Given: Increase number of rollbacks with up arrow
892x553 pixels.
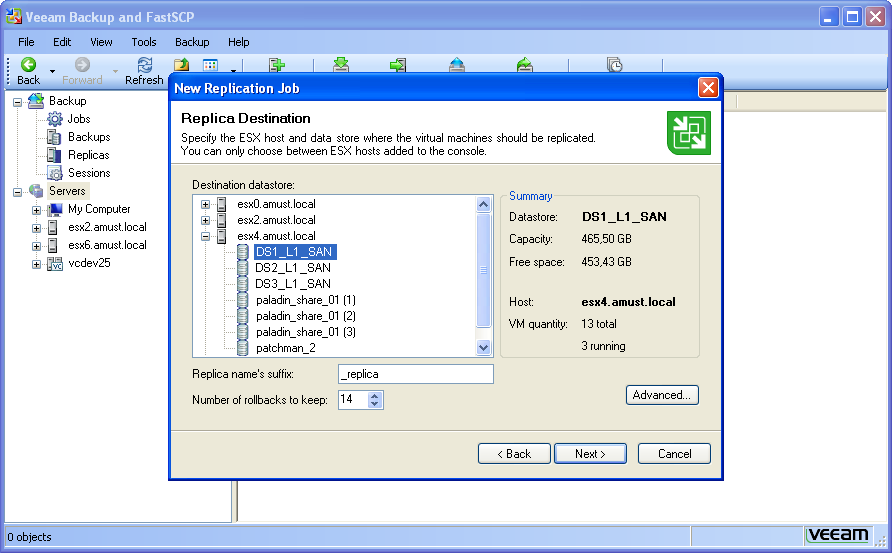Looking at the screenshot, I should [x=374, y=395].
